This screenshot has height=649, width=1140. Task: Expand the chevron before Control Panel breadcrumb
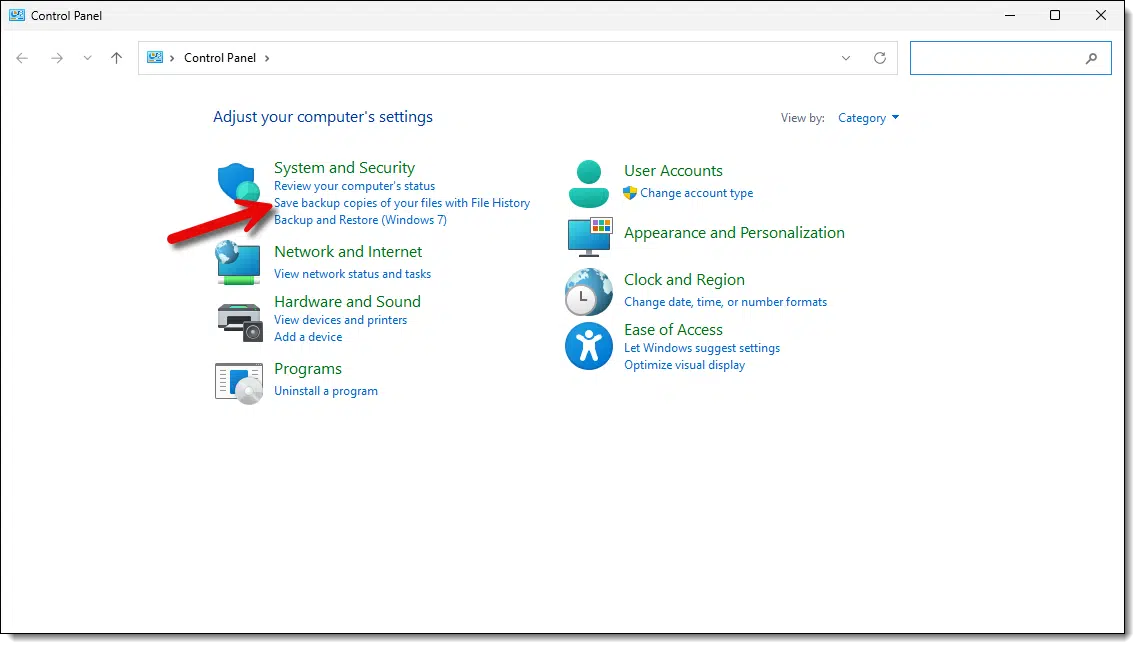point(172,58)
